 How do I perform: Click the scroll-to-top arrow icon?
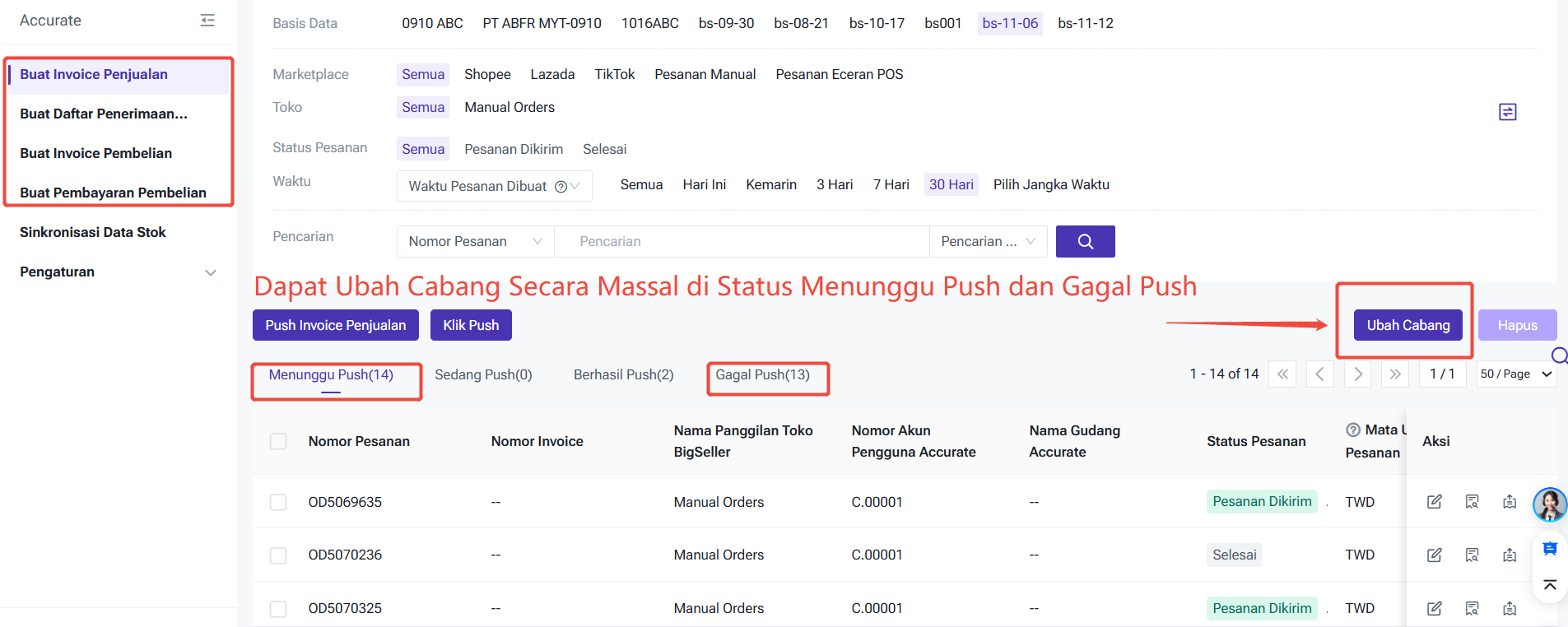(1549, 585)
